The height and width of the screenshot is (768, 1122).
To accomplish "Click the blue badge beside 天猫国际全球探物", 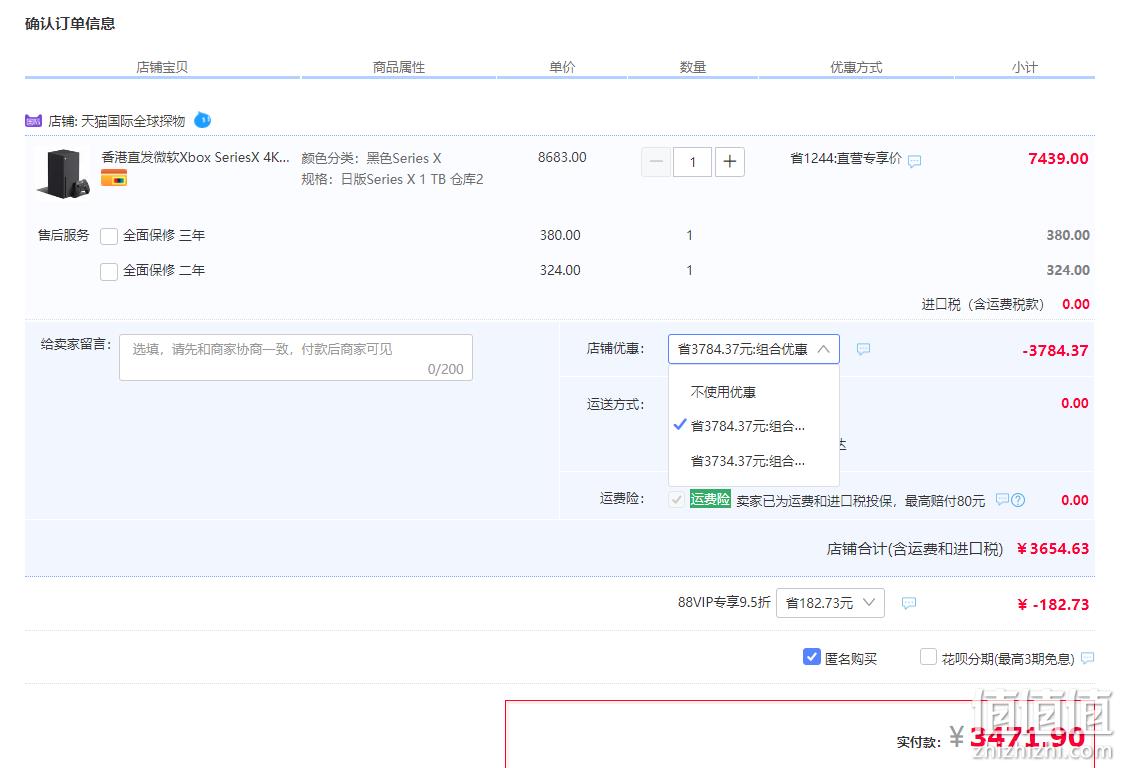I will tap(203, 120).
